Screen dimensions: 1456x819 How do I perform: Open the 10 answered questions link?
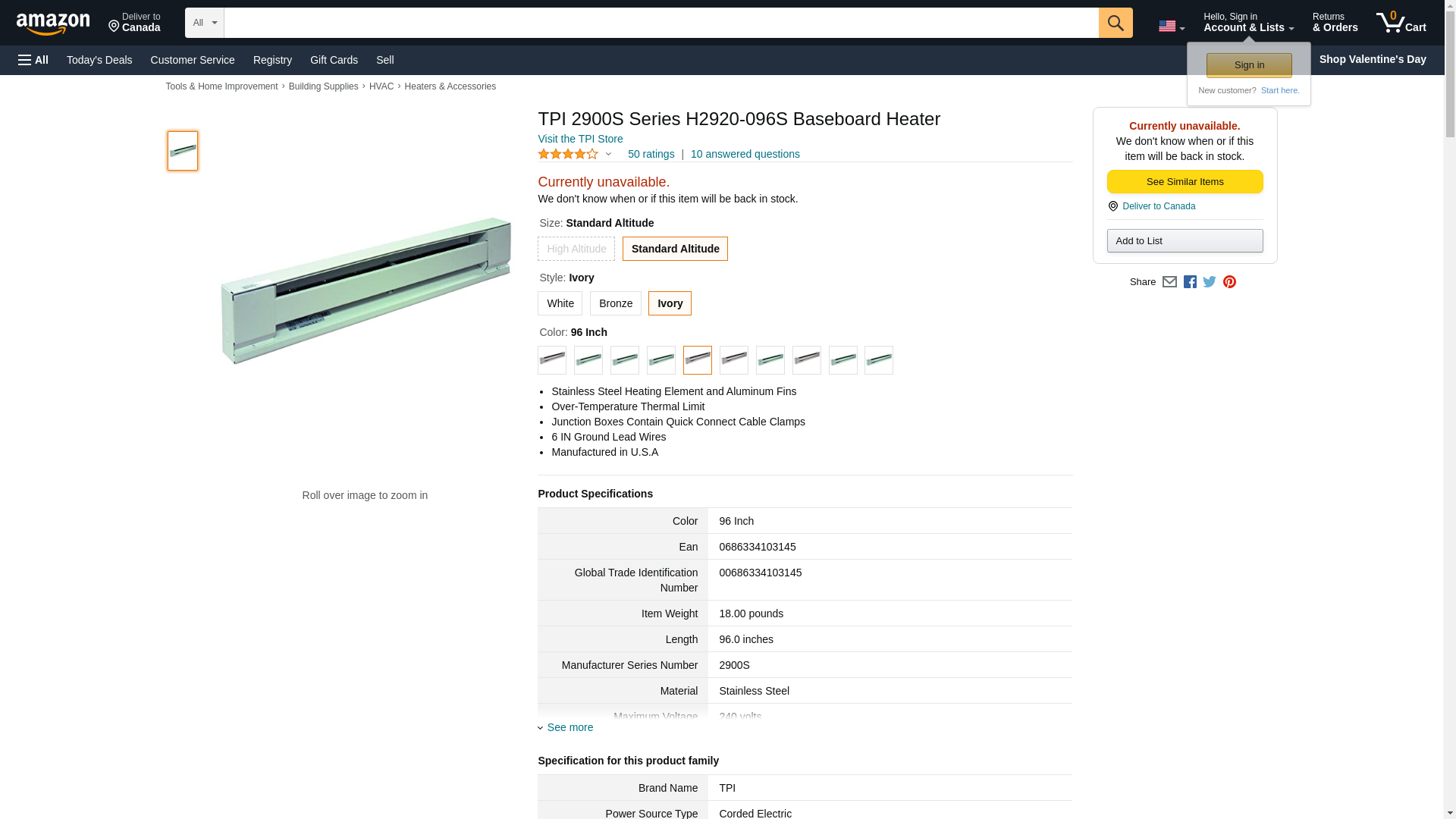tap(745, 154)
